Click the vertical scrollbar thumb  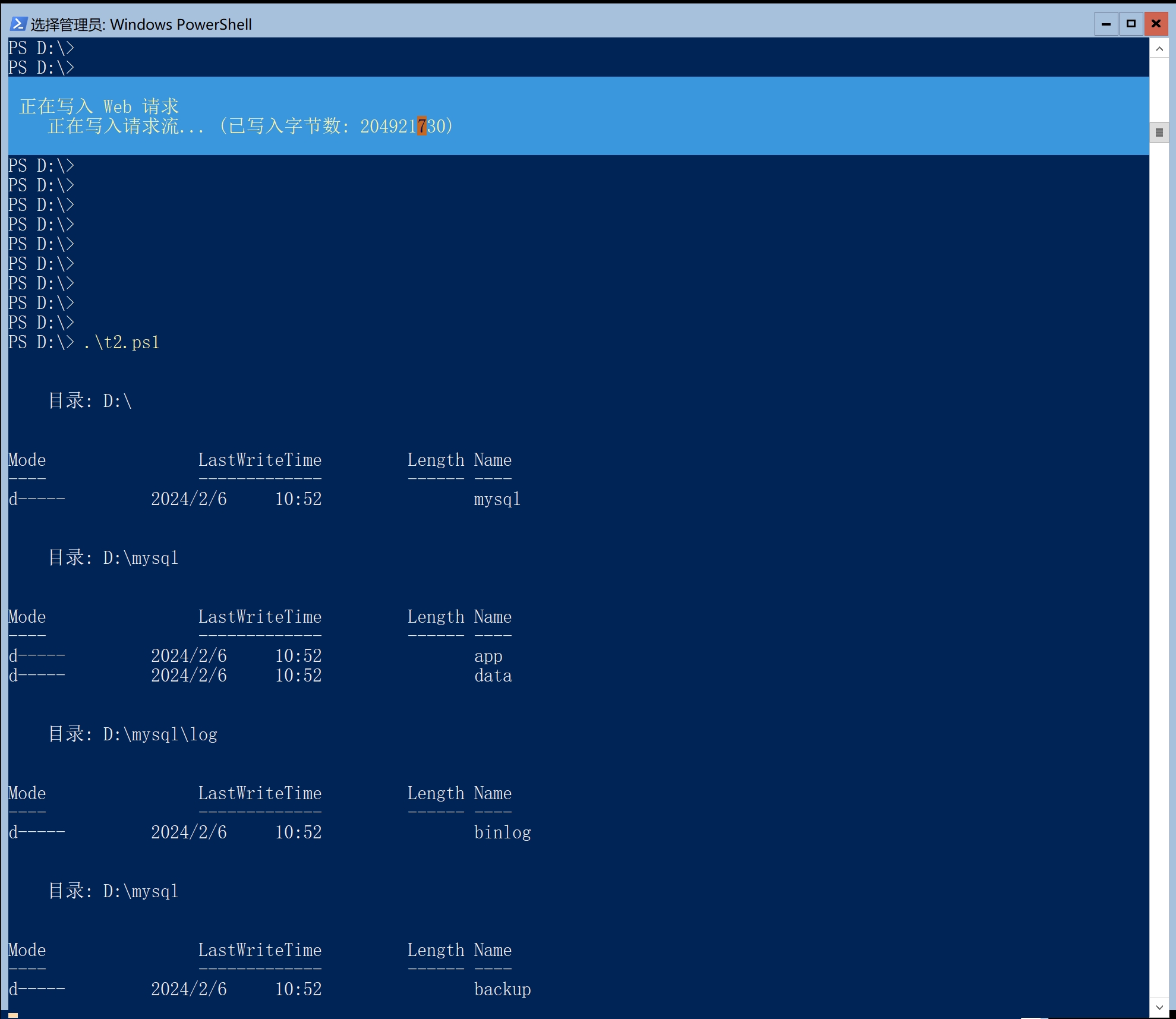[1159, 132]
